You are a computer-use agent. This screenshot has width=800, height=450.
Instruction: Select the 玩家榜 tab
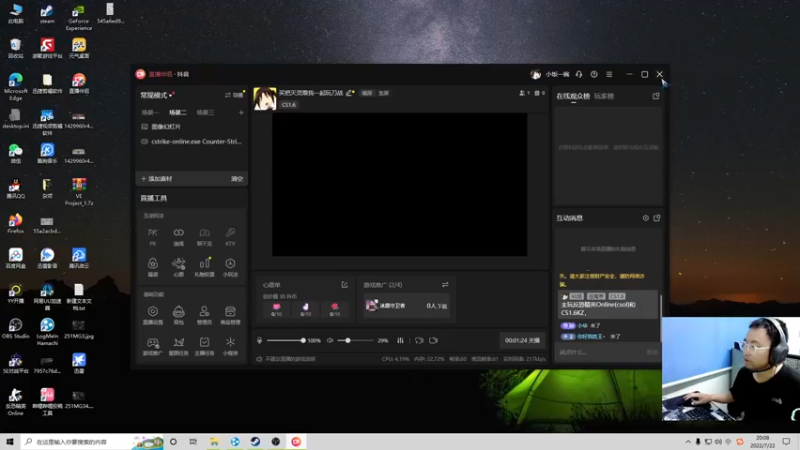(604, 96)
